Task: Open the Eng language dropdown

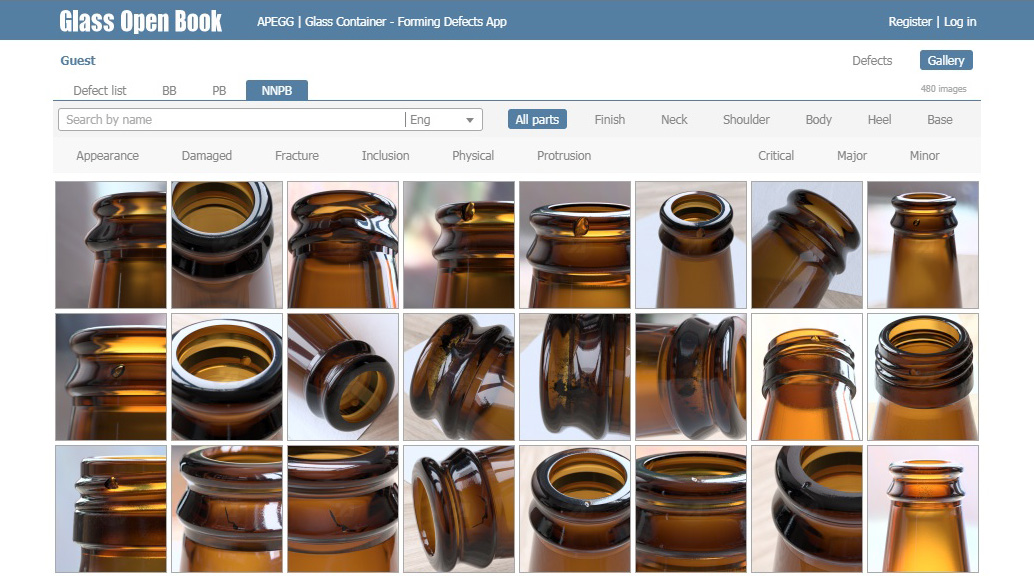Action: coord(443,119)
